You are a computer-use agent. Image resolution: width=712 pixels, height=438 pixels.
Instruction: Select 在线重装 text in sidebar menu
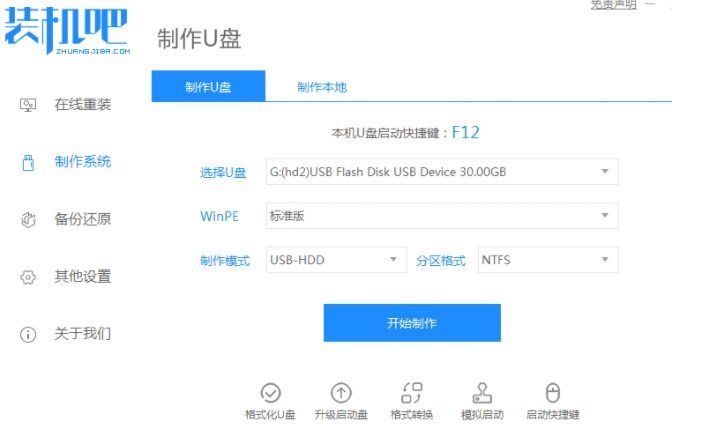click(x=83, y=105)
